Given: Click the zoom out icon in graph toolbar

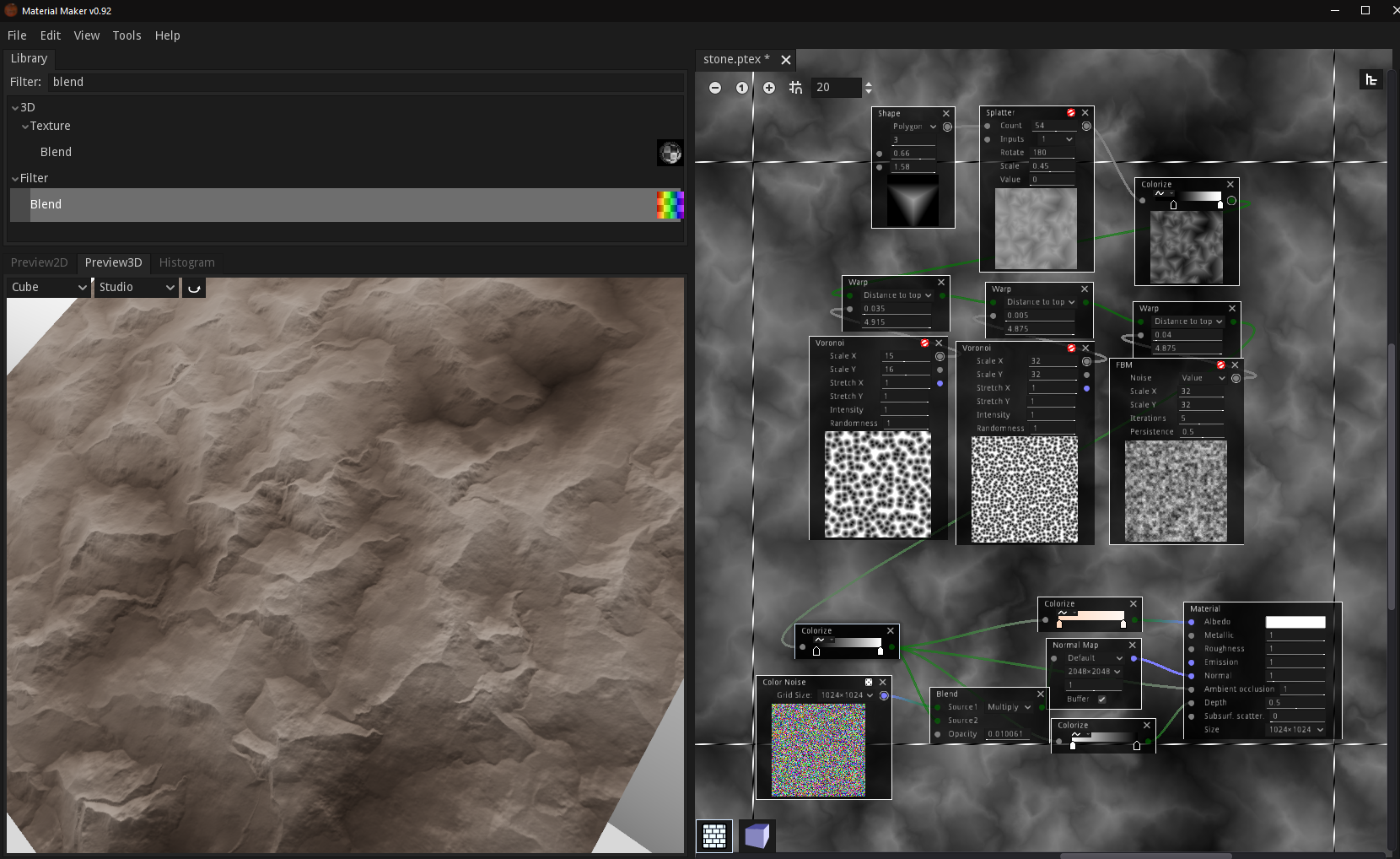Looking at the screenshot, I should coord(715,87).
